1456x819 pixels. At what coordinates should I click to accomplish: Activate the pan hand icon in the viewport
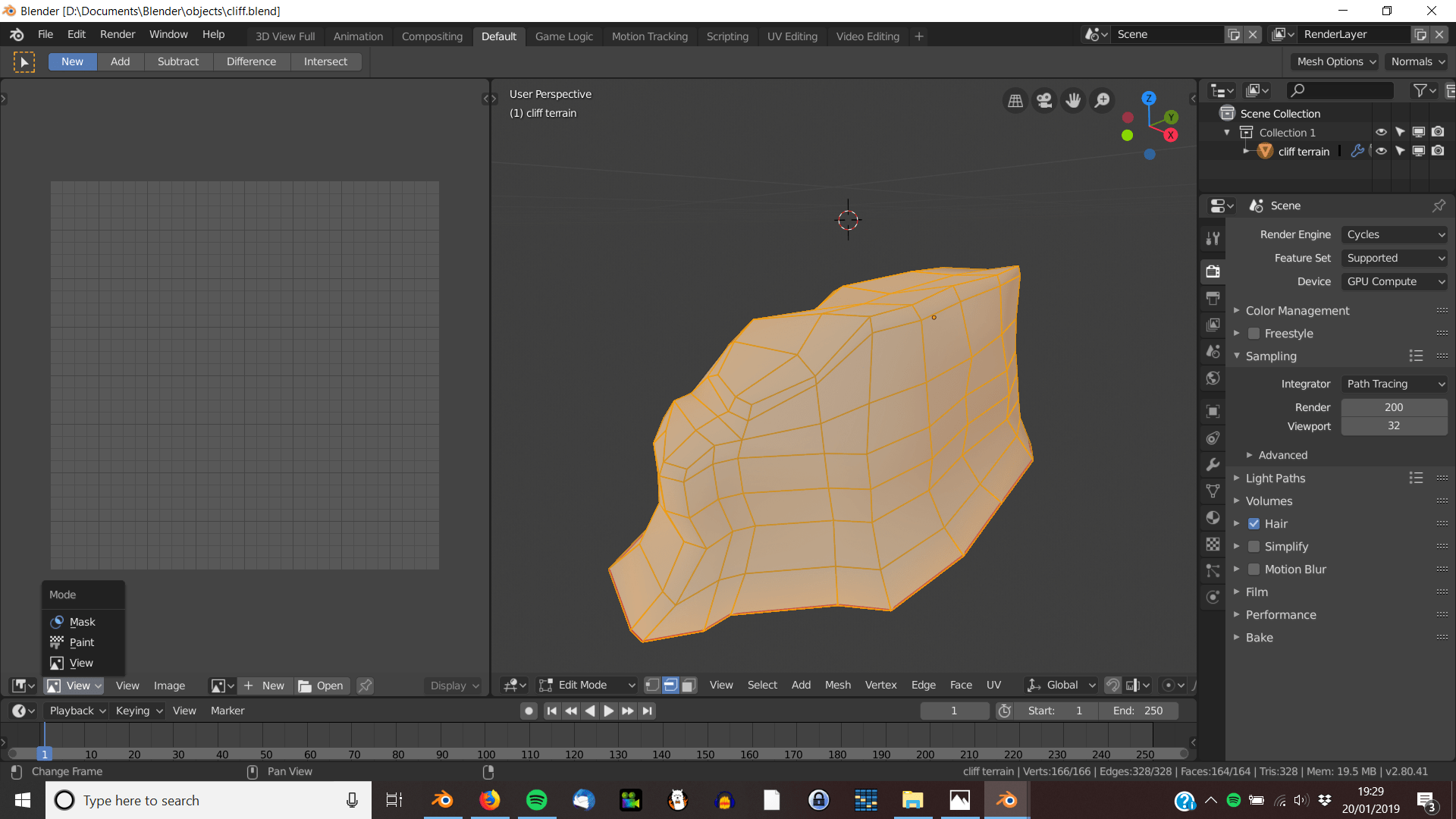[1073, 100]
